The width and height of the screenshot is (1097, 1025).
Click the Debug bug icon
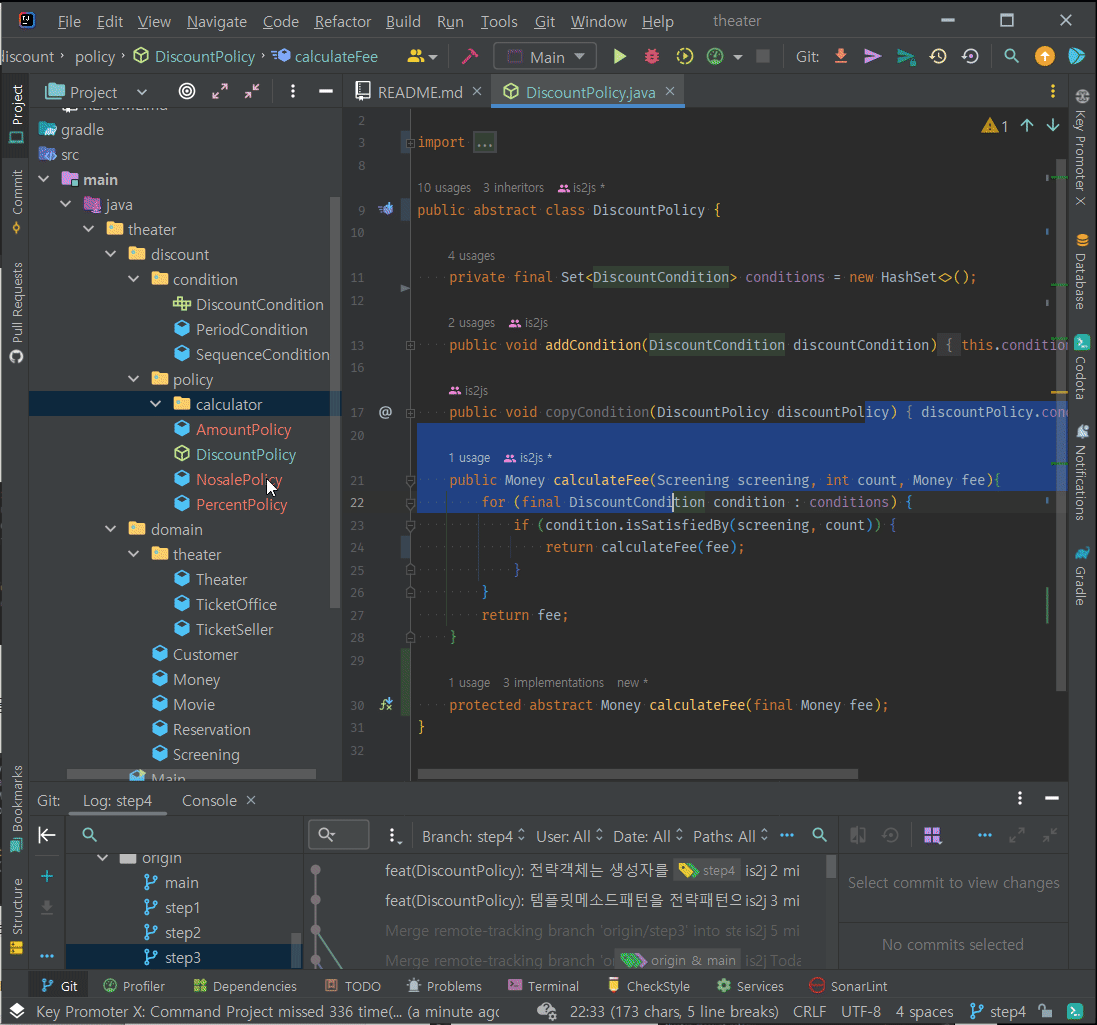coord(652,57)
